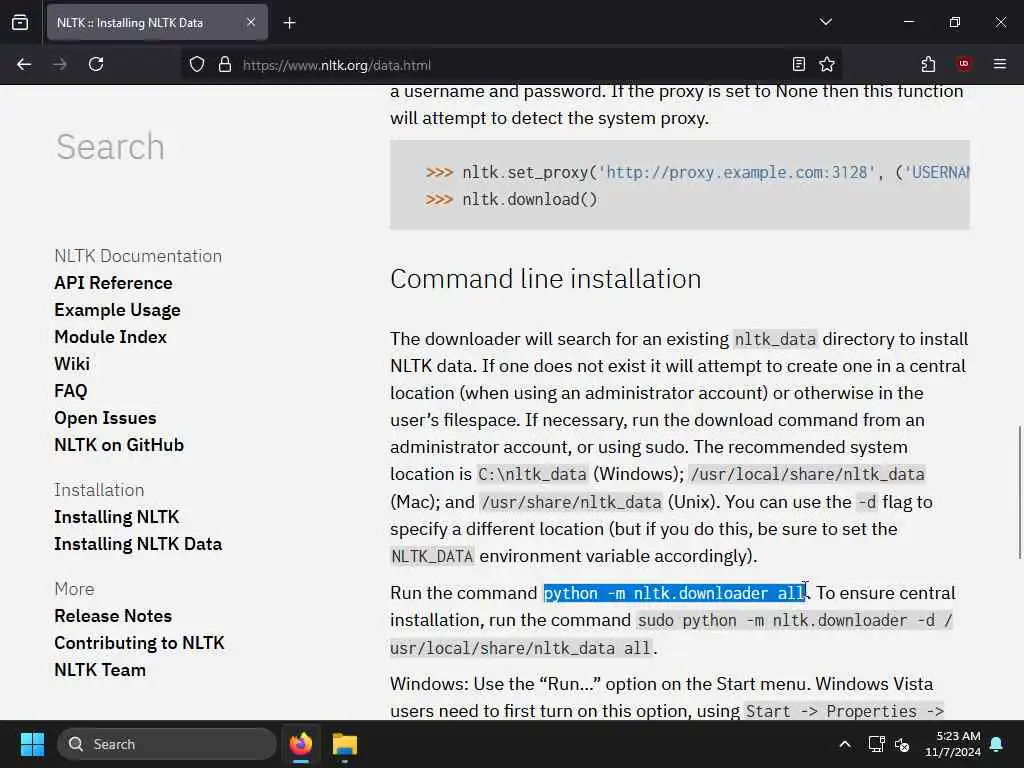The image size is (1024, 768).
Task: Open a new tab with plus button
Action: coord(289,23)
